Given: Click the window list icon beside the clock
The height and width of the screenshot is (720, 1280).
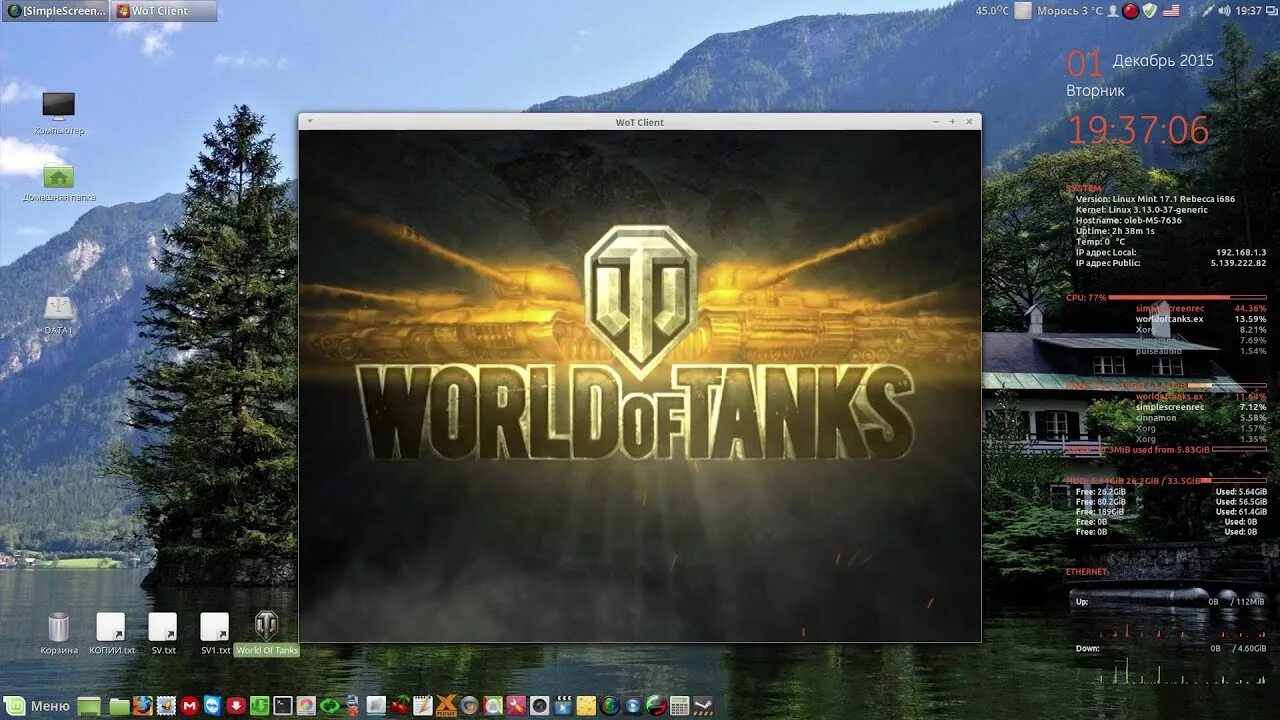Looking at the screenshot, I should coord(1271,11).
